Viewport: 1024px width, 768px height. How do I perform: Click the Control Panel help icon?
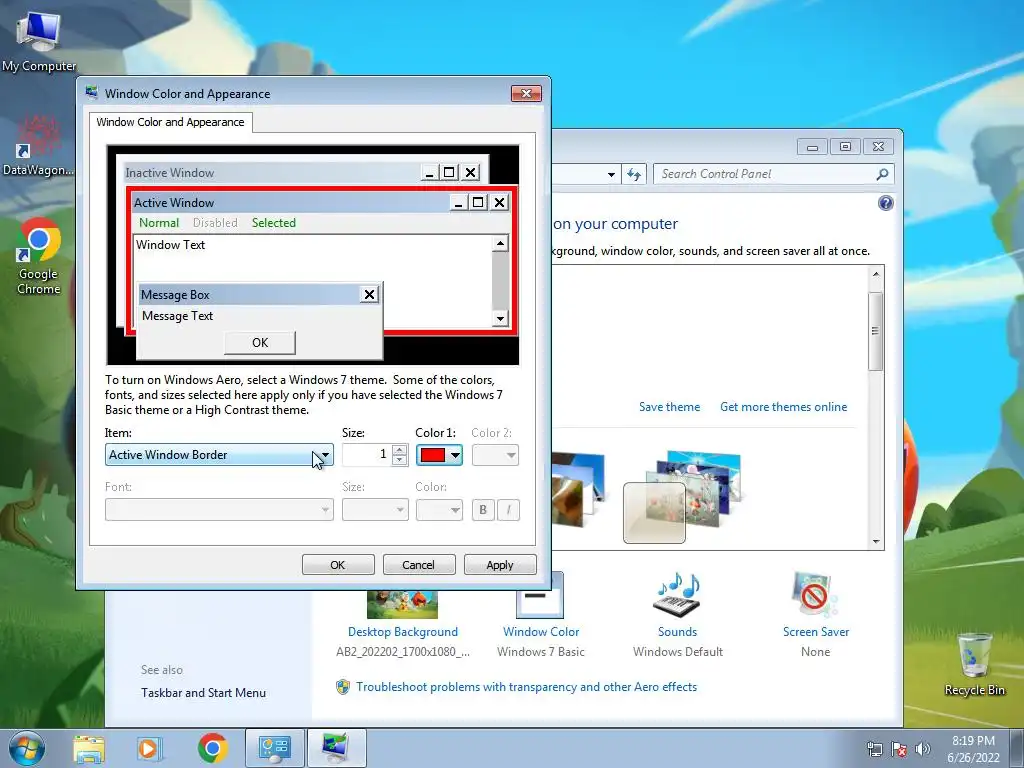[886, 203]
